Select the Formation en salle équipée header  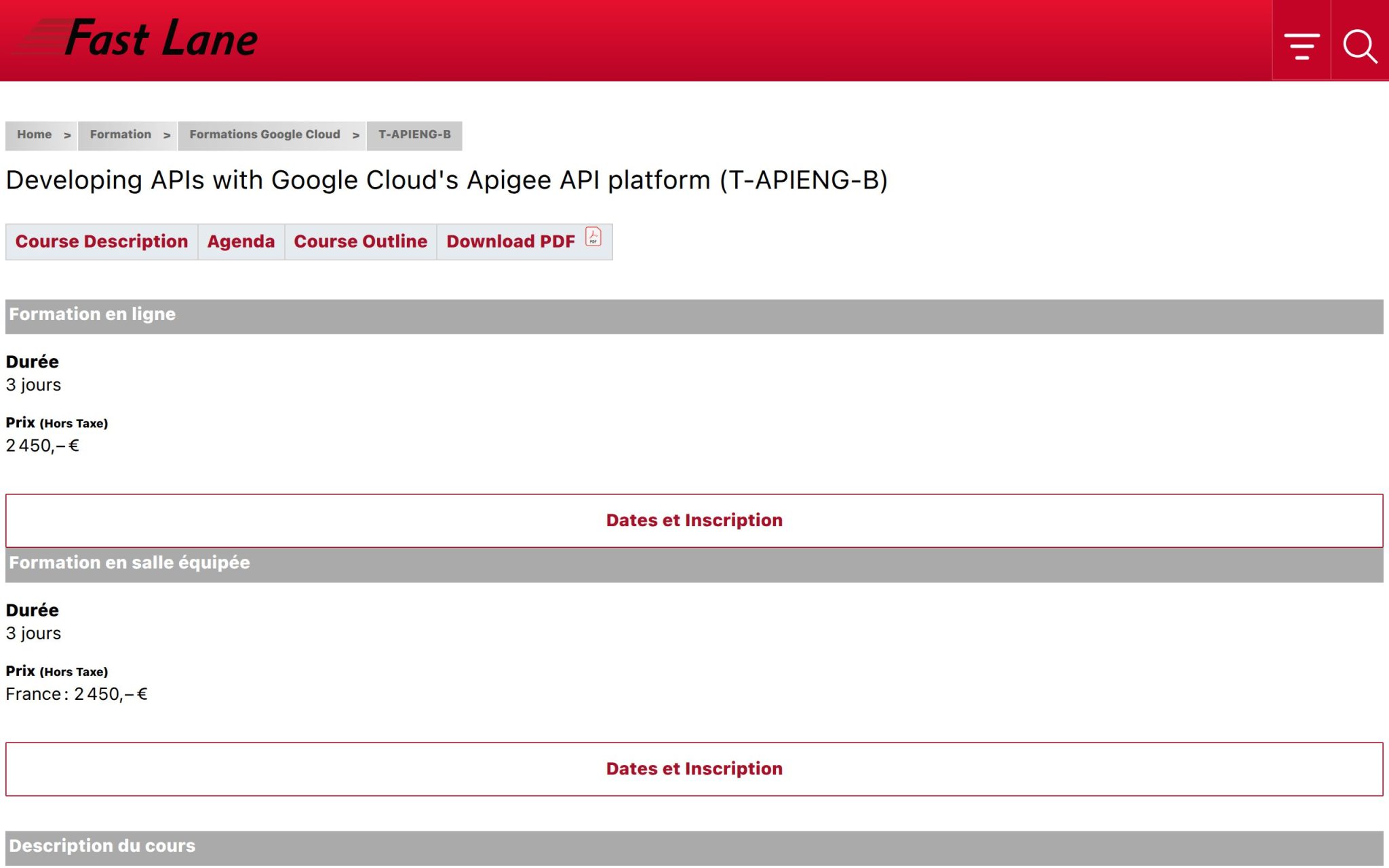(x=694, y=564)
